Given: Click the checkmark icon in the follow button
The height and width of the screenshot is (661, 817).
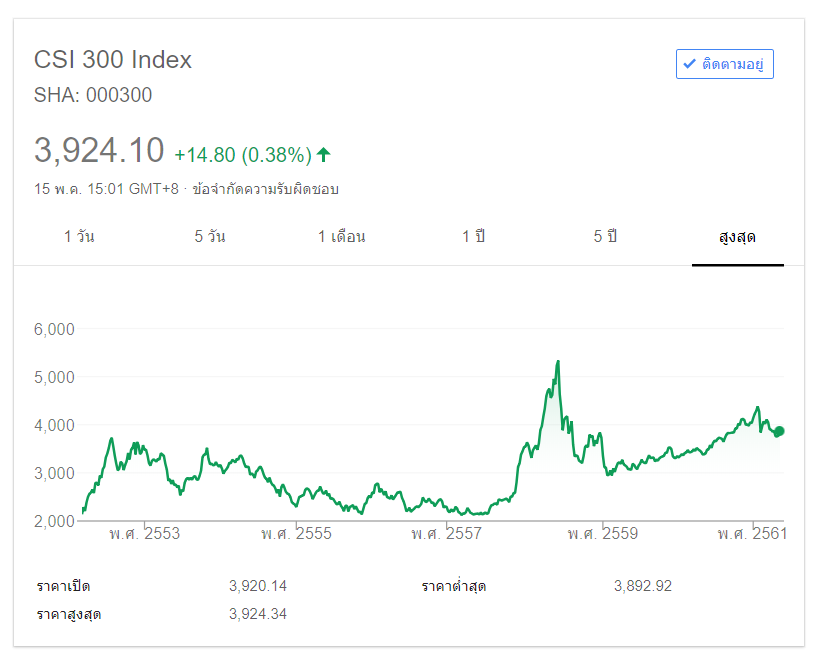Looking at the screenshot, I should [x=689, y=64].
